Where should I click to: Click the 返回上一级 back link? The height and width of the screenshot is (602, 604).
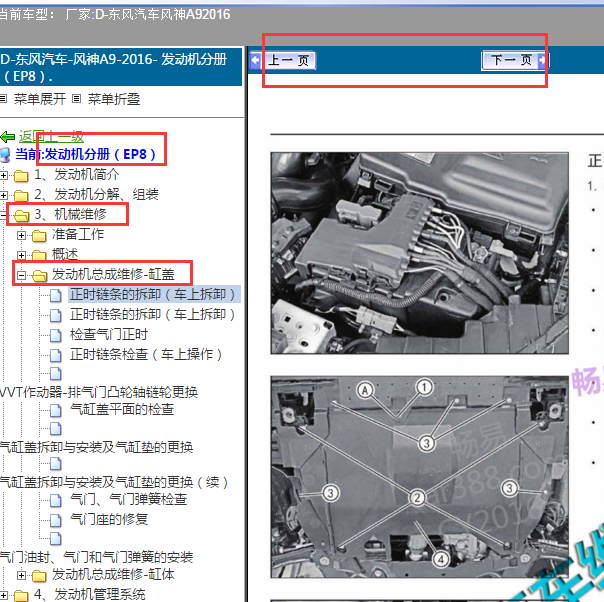pyautogui.click(x=51, y=136)
